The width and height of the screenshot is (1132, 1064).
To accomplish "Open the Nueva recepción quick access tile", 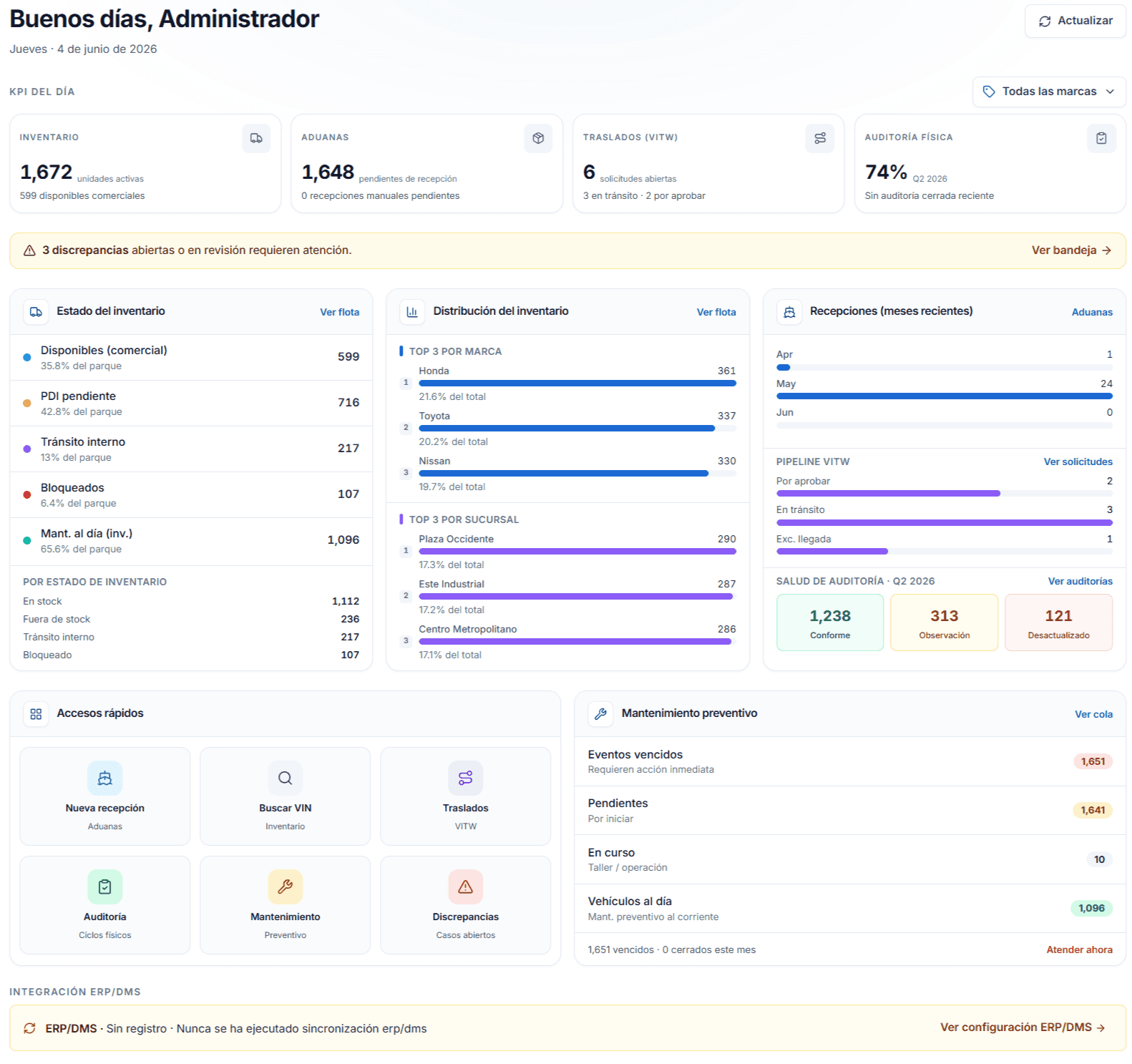I will point(105,796).
